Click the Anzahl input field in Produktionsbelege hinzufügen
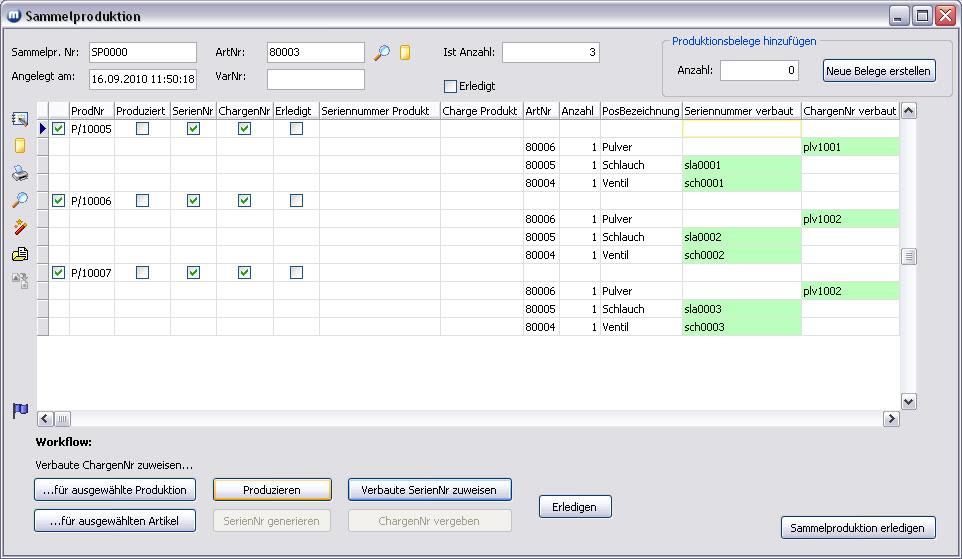 point(759,70)
